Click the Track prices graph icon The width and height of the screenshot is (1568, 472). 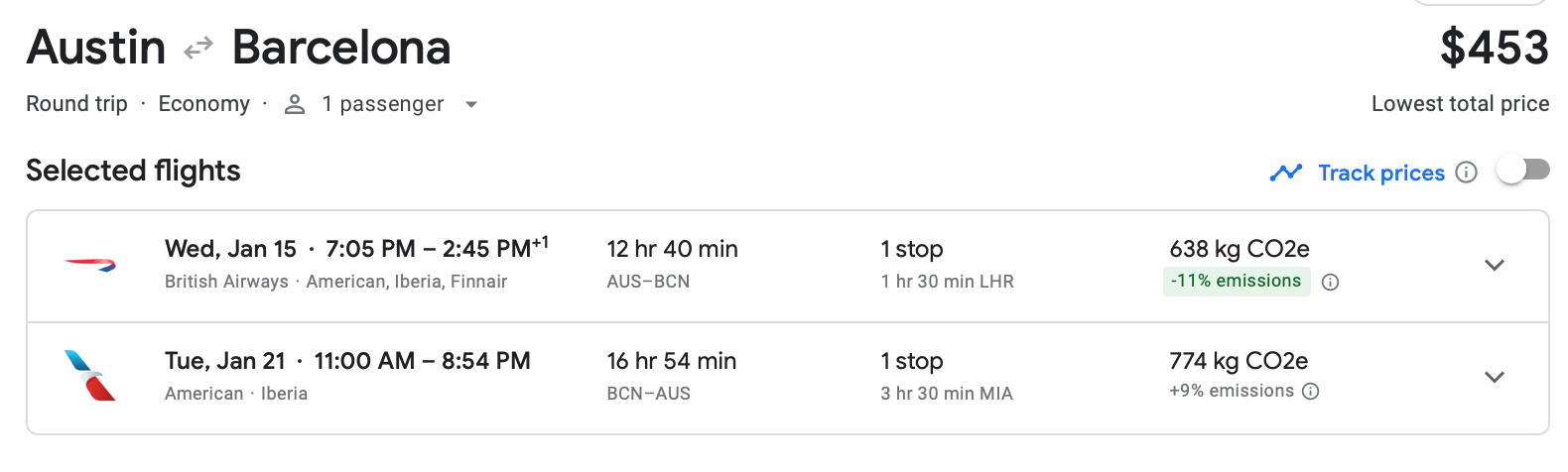coord(1286,173)
